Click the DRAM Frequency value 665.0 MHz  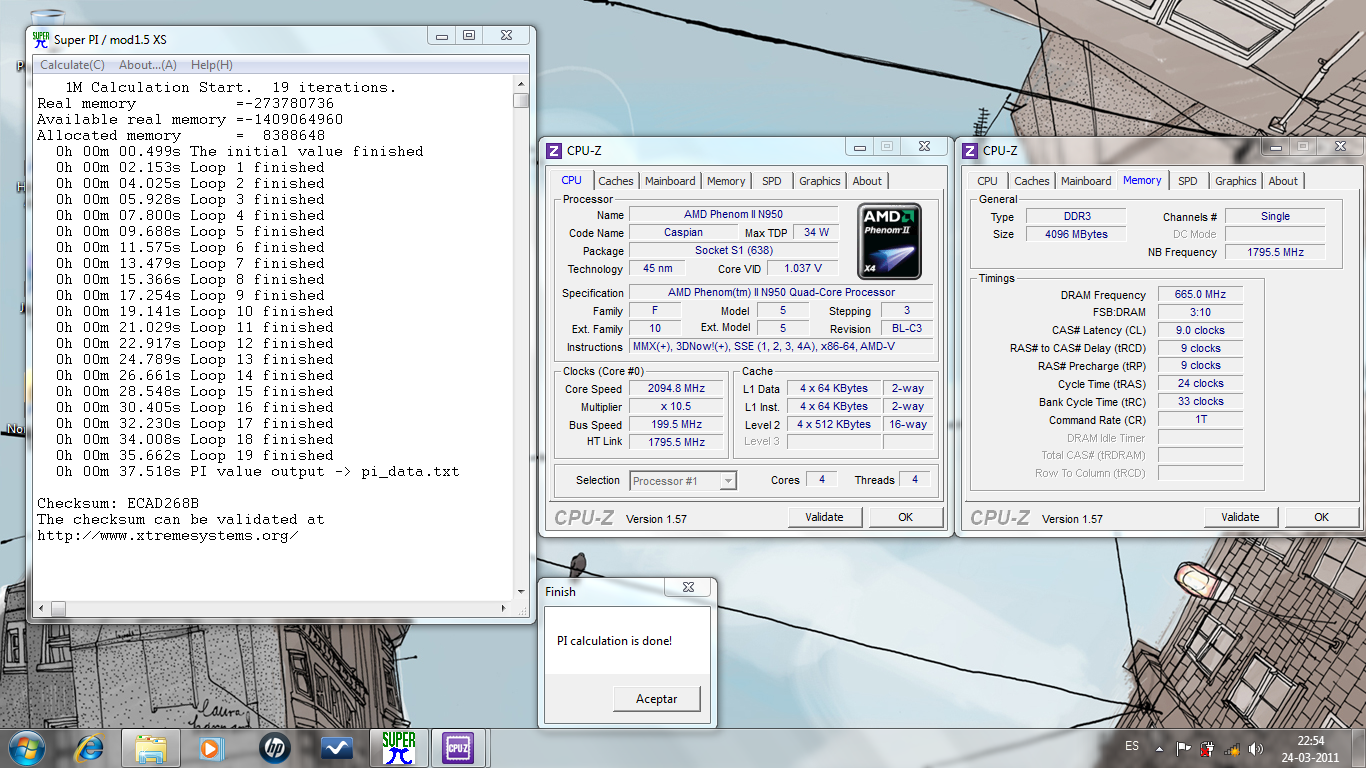pos(1200,294)
